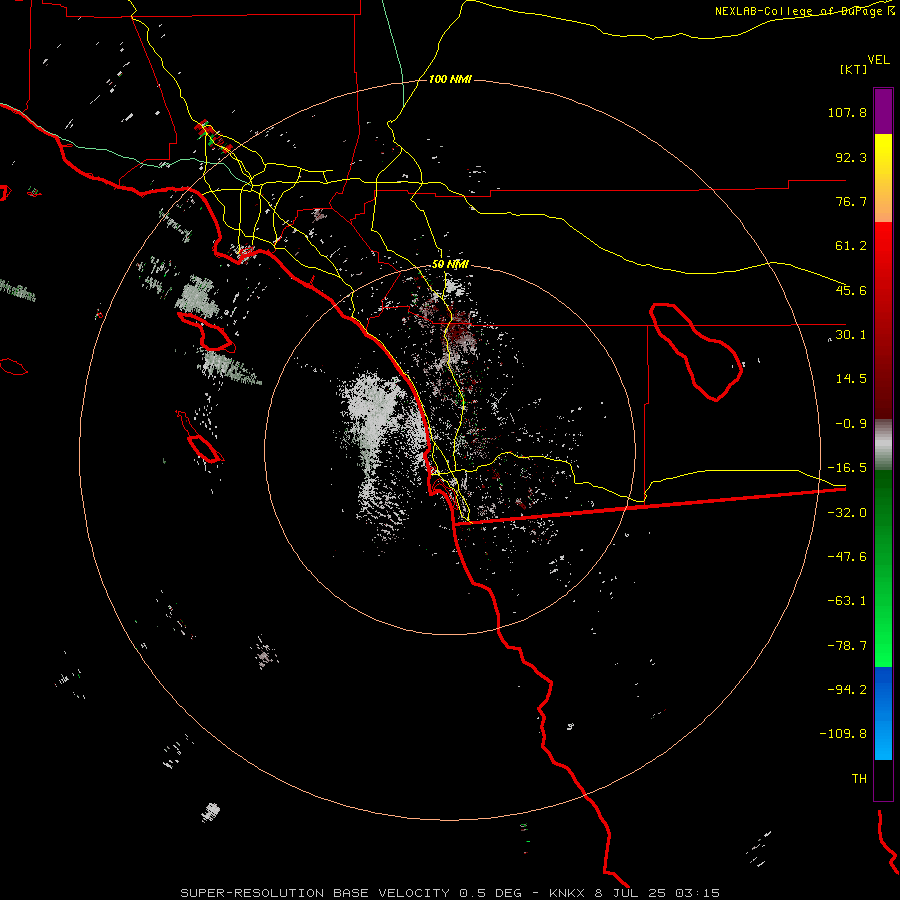Image resolution: width=900 pixels, height=900 pixels.
Task: Click the 8 JUL 25 date in the caption
Action: point(630,893)
